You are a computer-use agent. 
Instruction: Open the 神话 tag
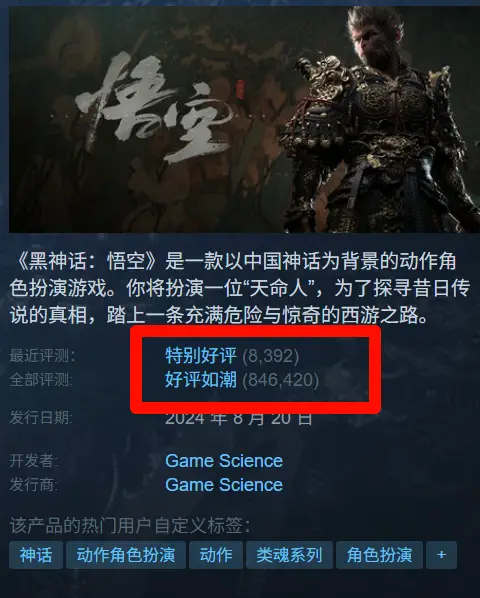click(x=36, y=555)
